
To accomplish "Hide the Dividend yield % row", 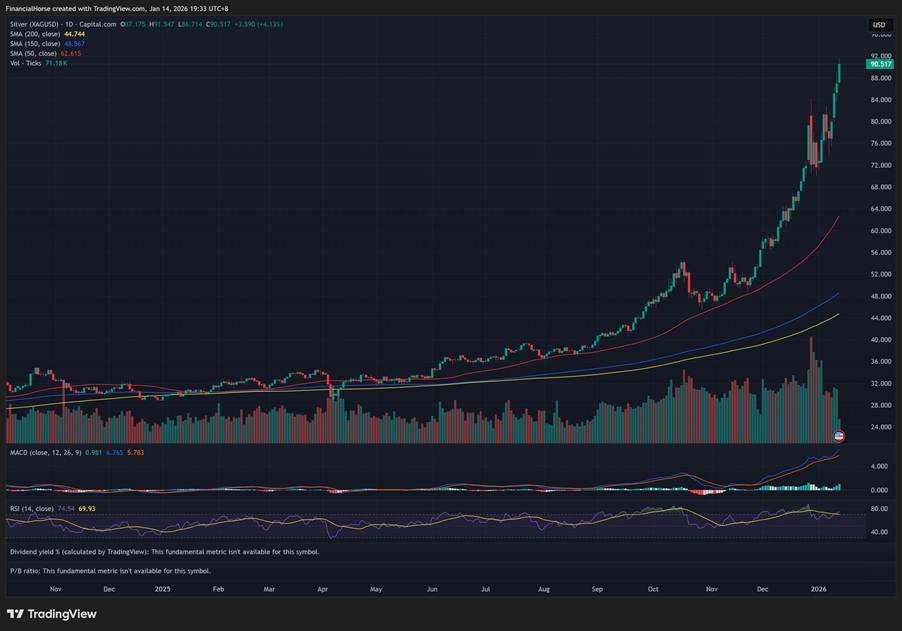I will point(110,549).
